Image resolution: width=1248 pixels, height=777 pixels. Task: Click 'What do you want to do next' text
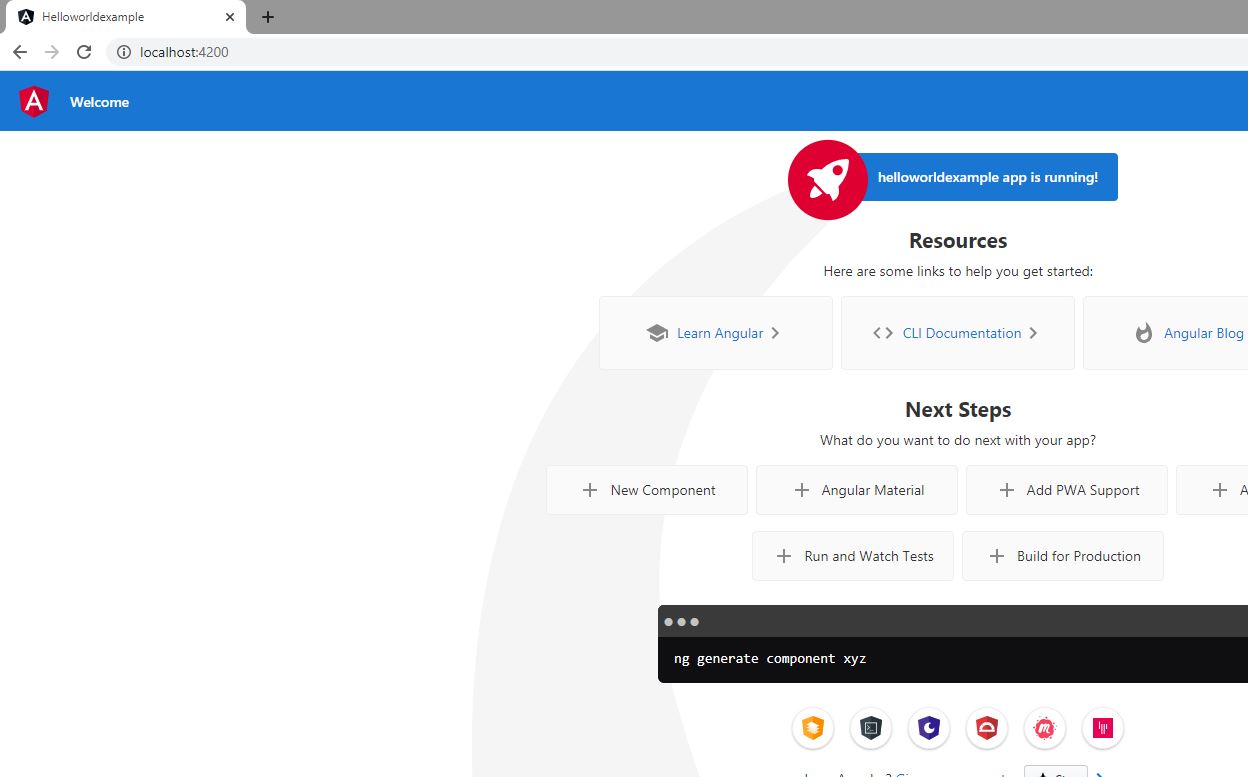tap(958, 440)
